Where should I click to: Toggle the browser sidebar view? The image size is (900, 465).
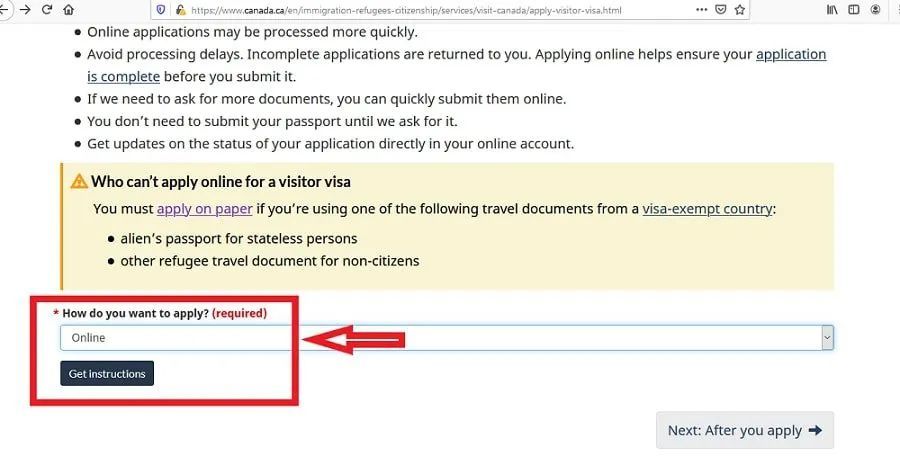tap(854, 9)
